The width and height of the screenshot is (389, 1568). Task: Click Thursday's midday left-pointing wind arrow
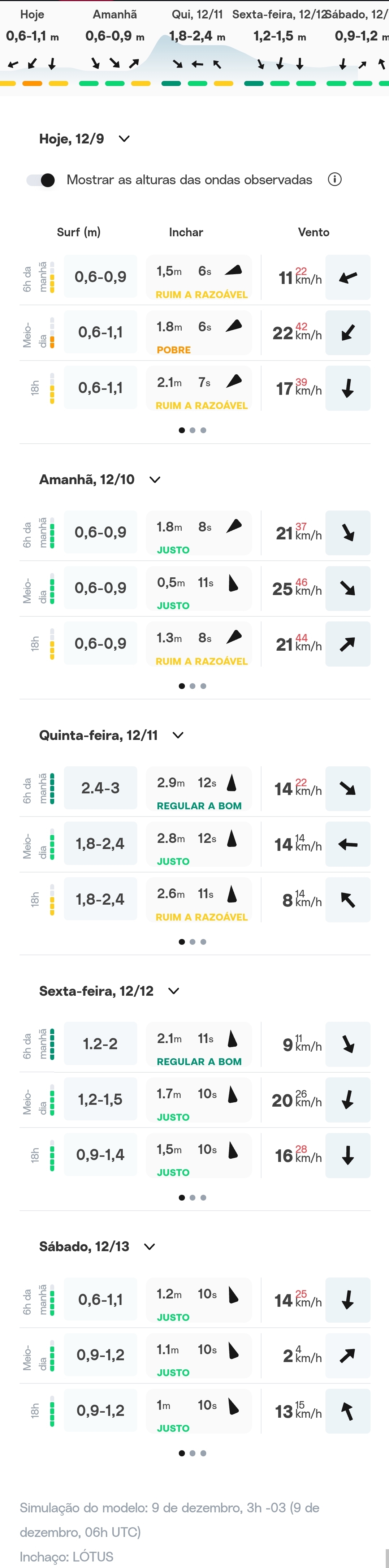347,844
